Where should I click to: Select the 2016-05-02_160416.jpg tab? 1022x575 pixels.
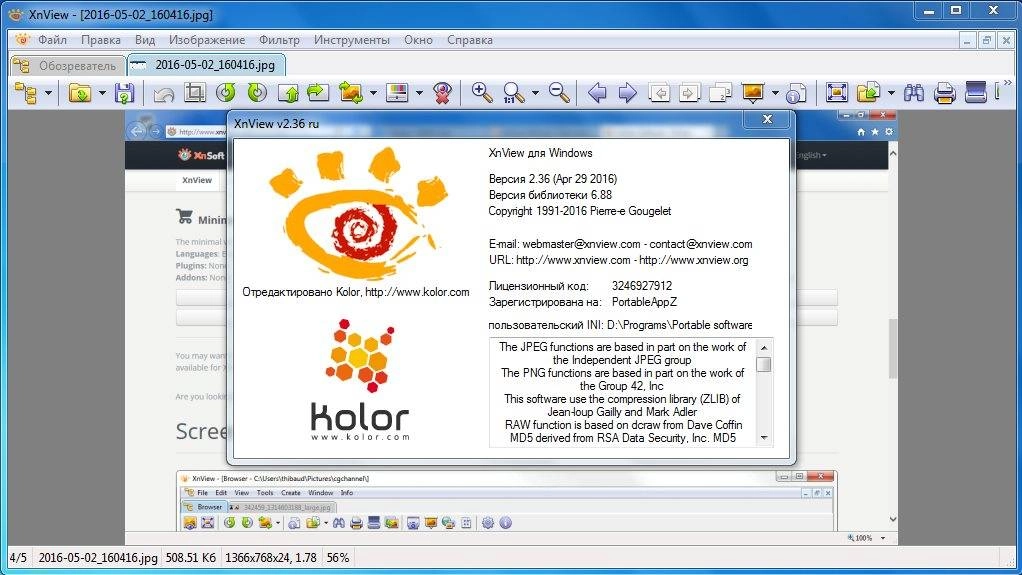[x=206, y=65]
